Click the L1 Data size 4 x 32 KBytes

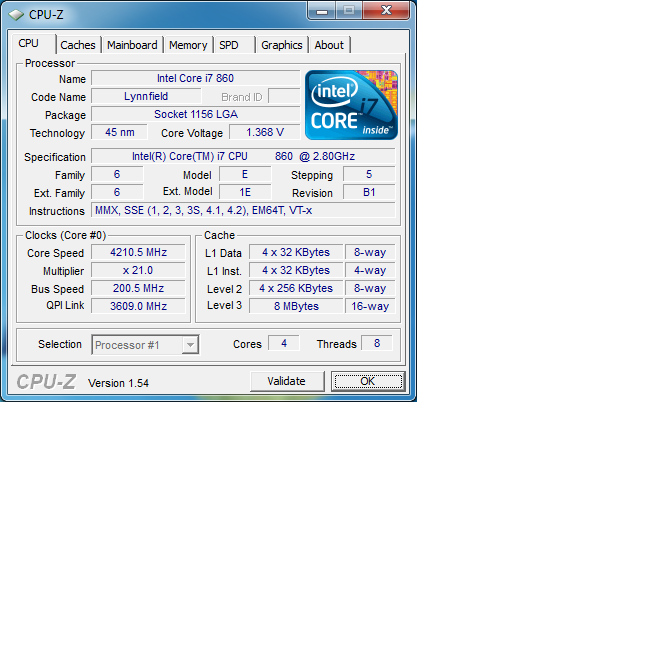coord(296,252)
